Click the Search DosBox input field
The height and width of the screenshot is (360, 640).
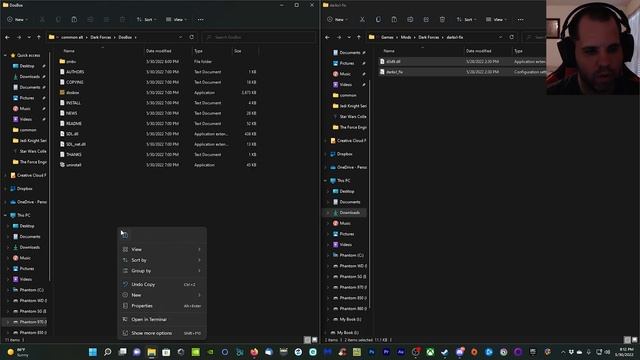click(259, 37)
